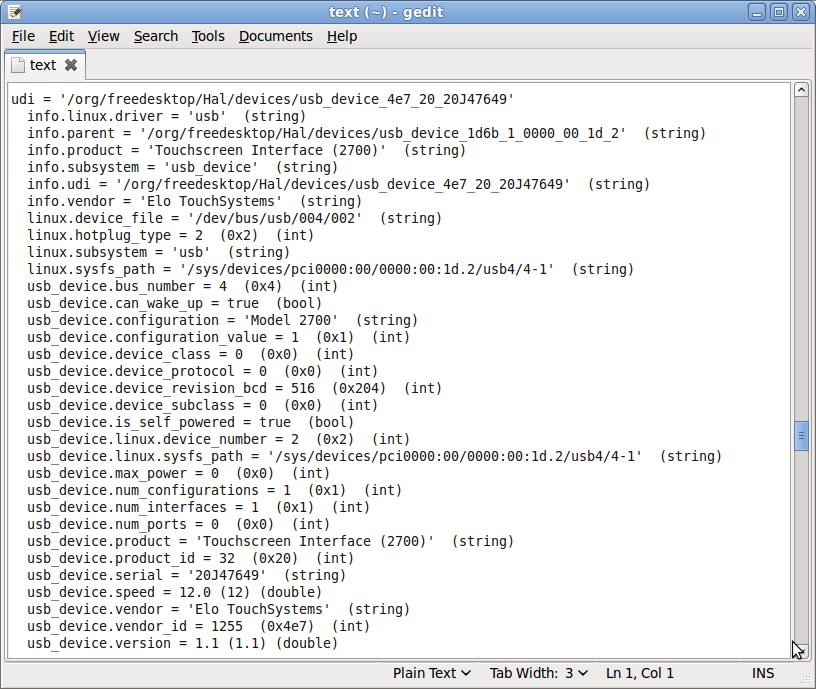This screenshot has height=689, width=816.
Task: Click the info.subsystem = 'usb_device' line
Action: point(183,167)
